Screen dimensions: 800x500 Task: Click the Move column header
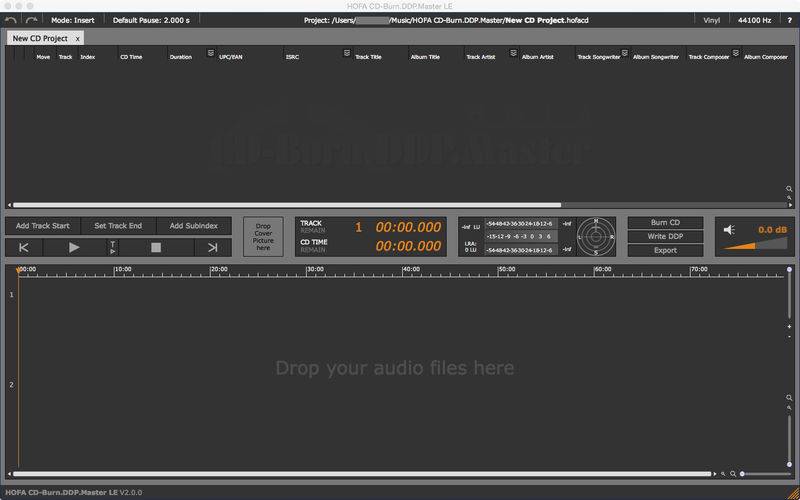click(x=43, y=57)
